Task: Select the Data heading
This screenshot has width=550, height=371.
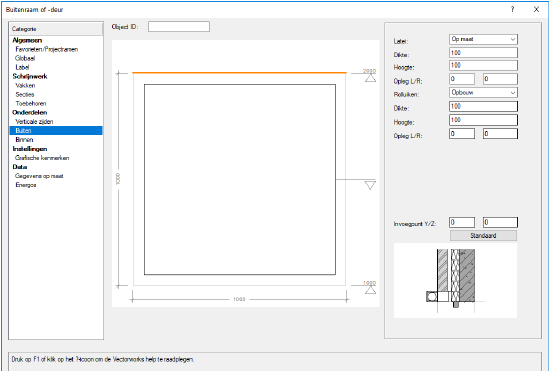Action: (x=20, y=167)
